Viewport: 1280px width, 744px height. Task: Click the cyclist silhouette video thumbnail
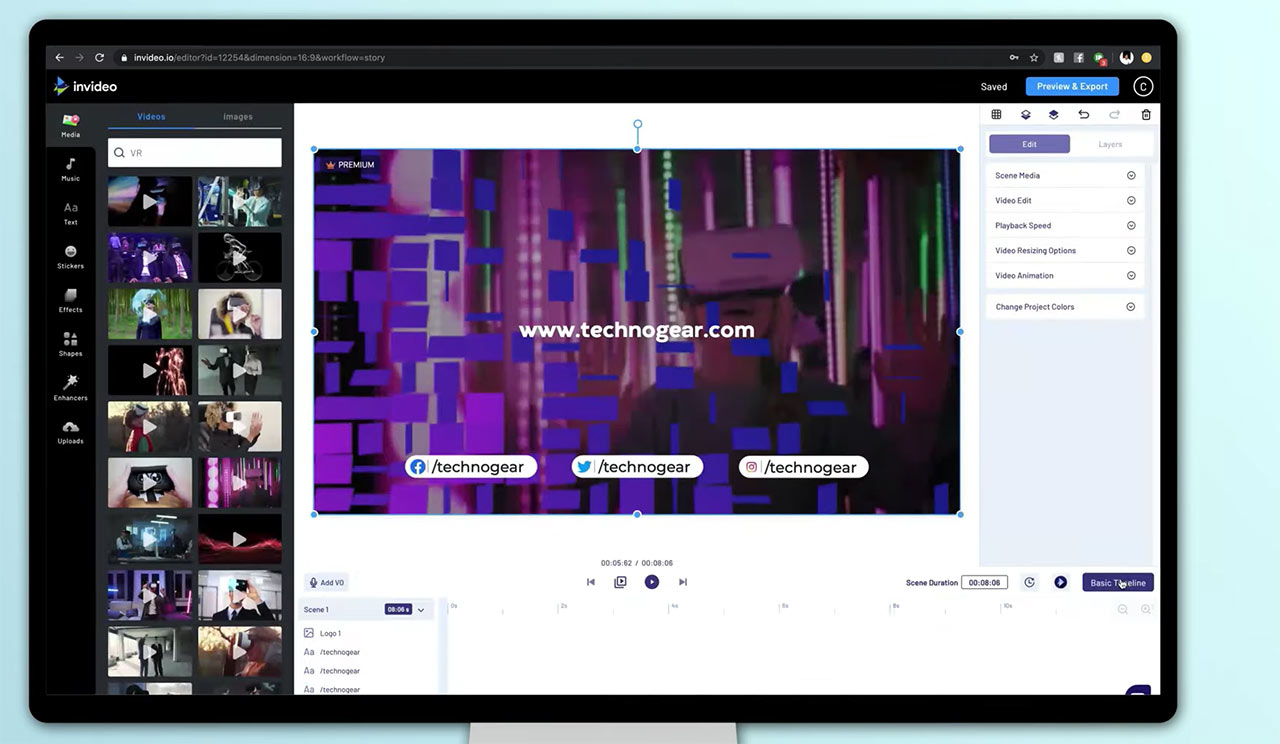(x=240, y=258)
